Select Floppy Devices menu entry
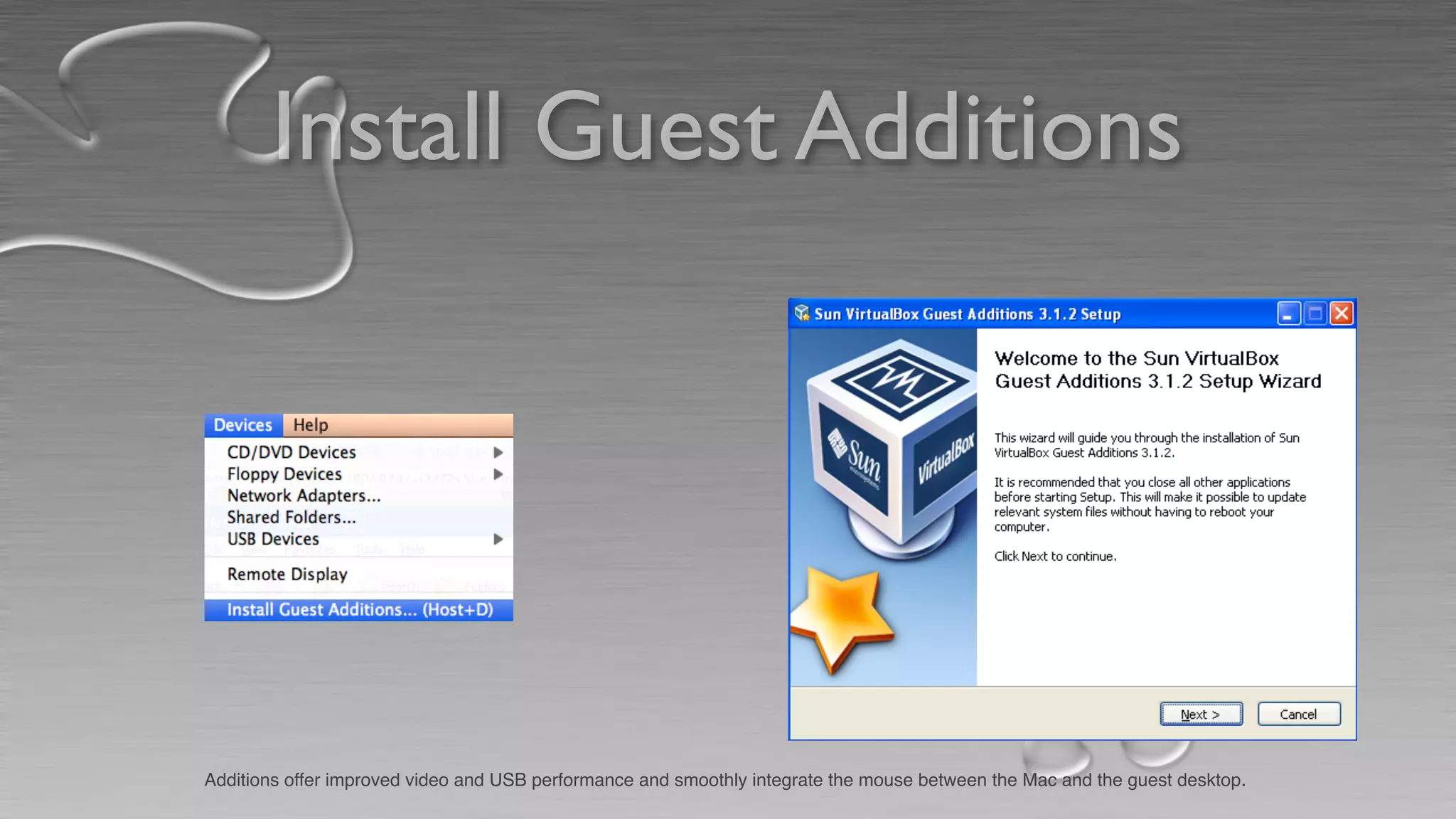 tap(358, 474)
